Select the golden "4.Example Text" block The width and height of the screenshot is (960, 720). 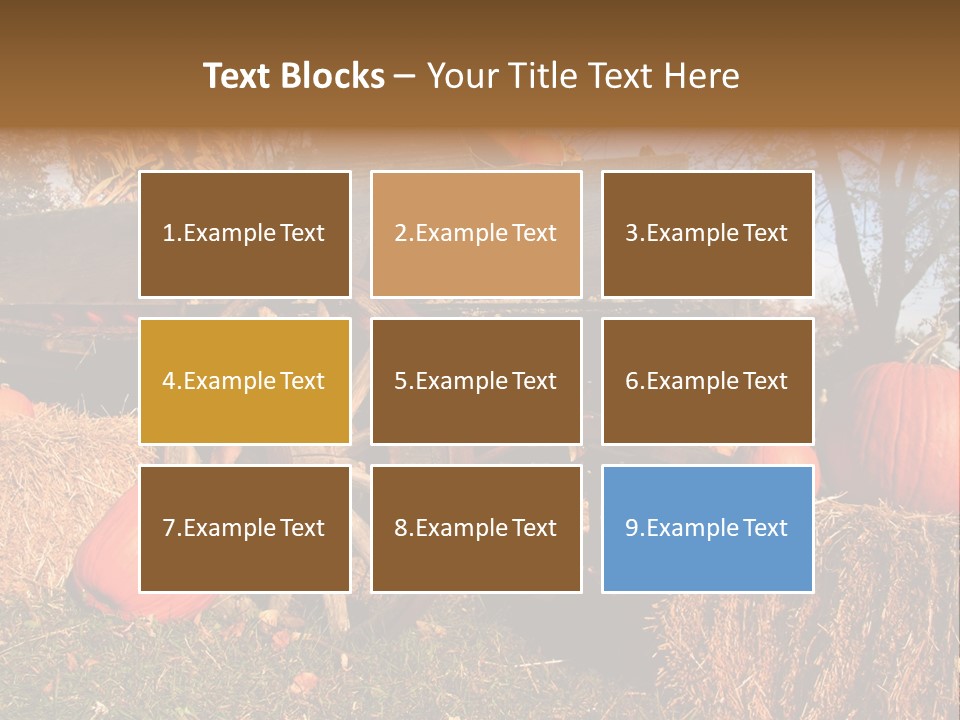[245, 381]
